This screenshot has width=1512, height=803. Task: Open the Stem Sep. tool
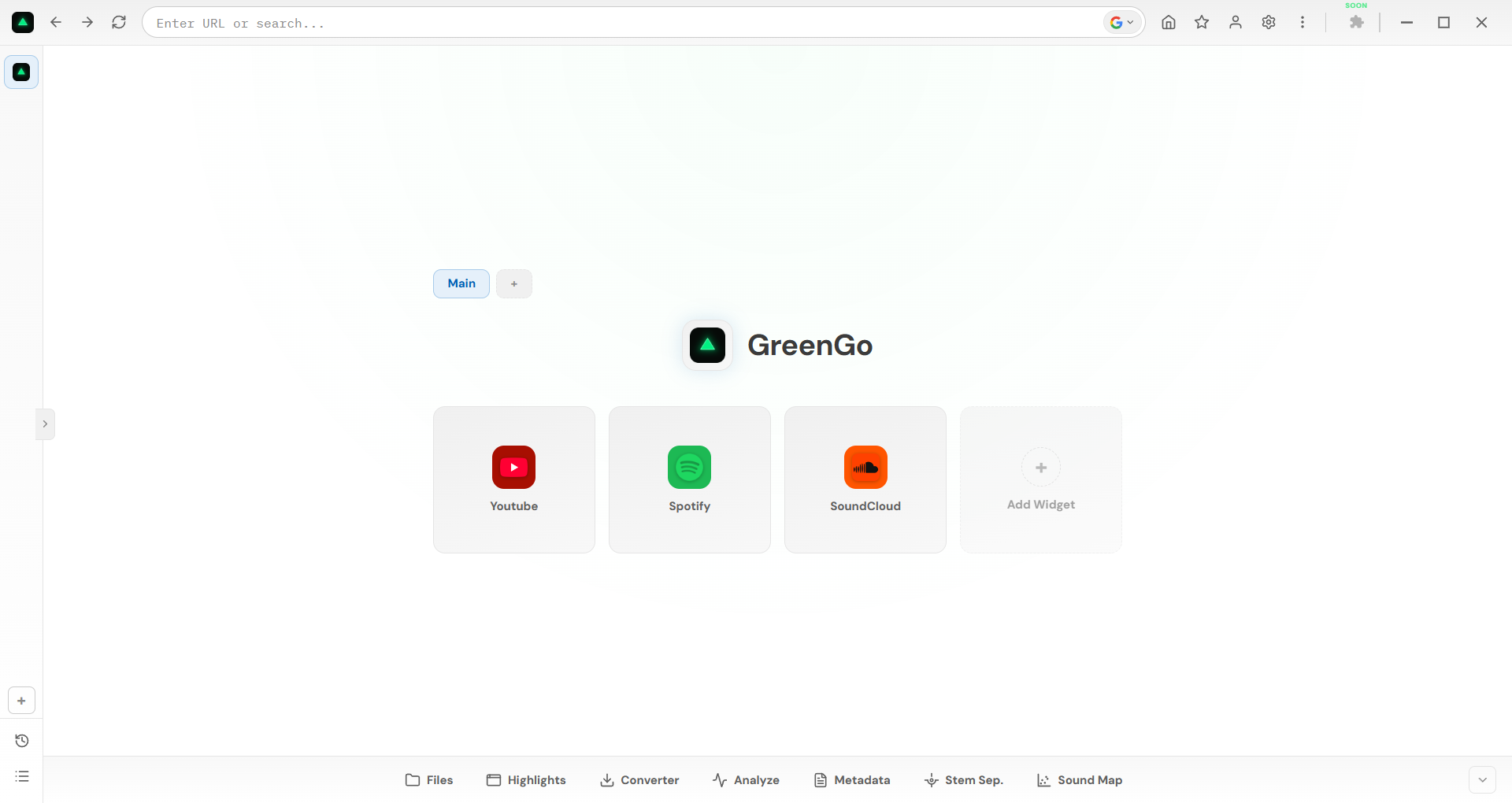[x=964, y=780]
